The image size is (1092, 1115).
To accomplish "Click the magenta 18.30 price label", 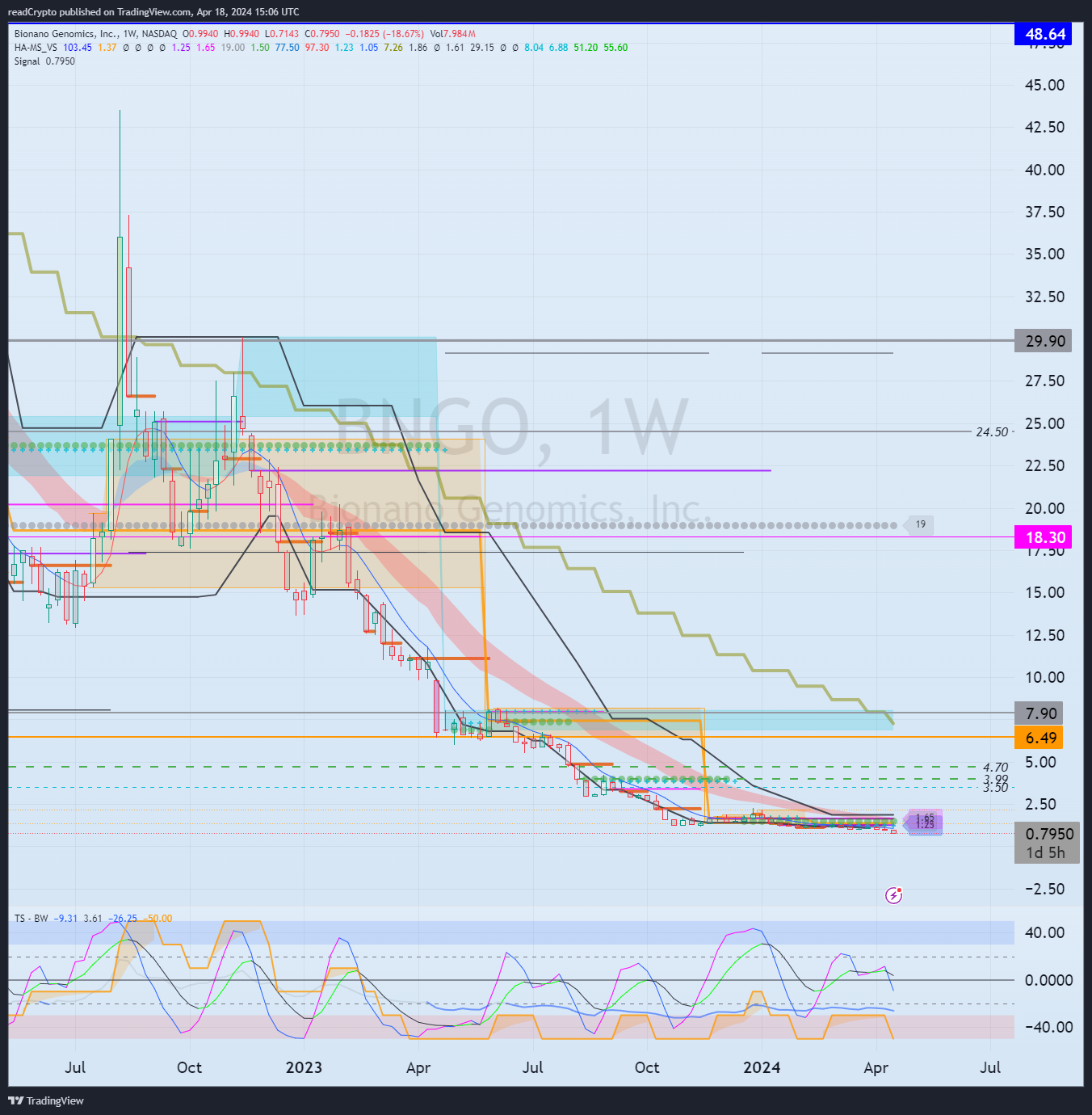I will [x=1044, y=537].
